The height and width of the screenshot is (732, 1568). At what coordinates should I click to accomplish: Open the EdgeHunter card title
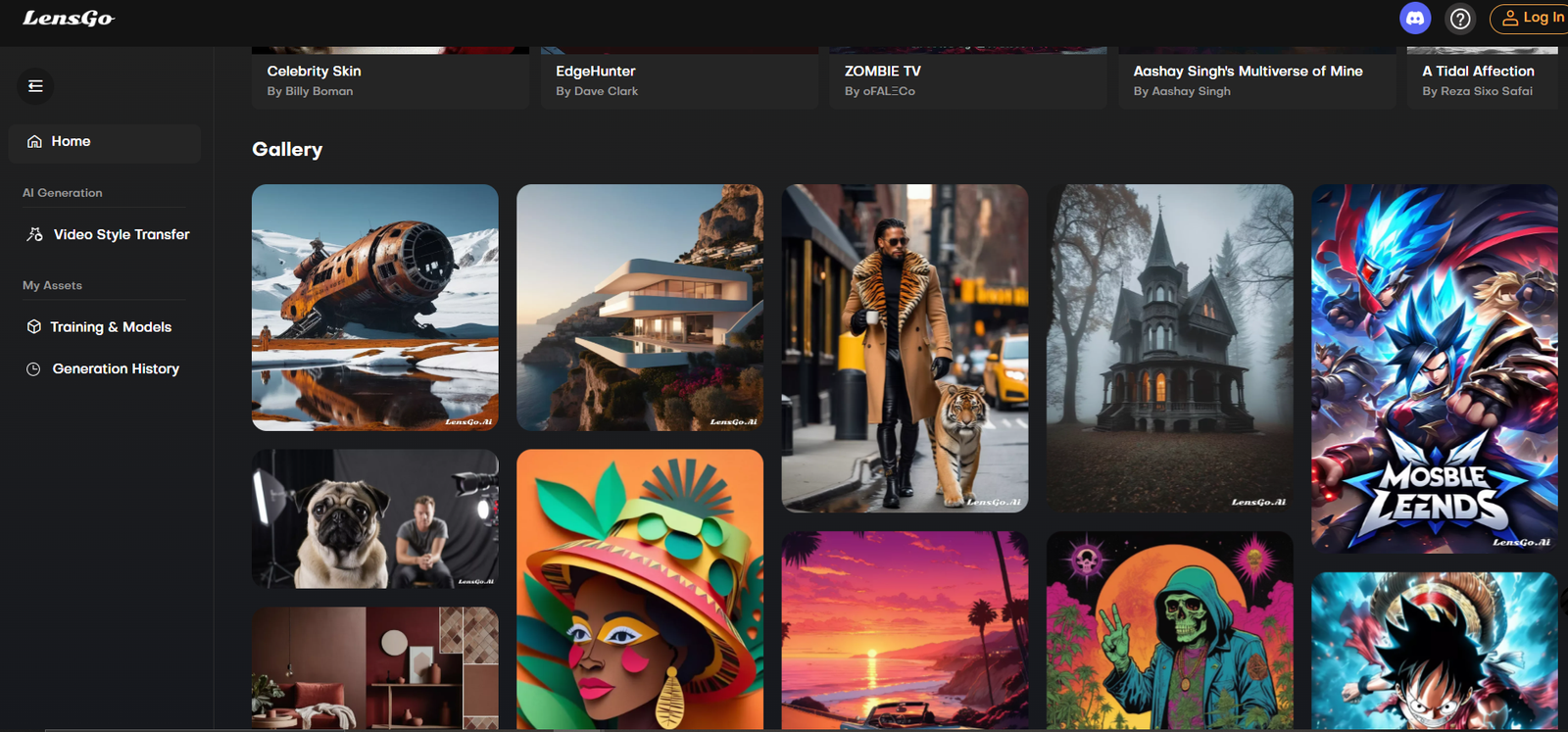tap(595, 71)
